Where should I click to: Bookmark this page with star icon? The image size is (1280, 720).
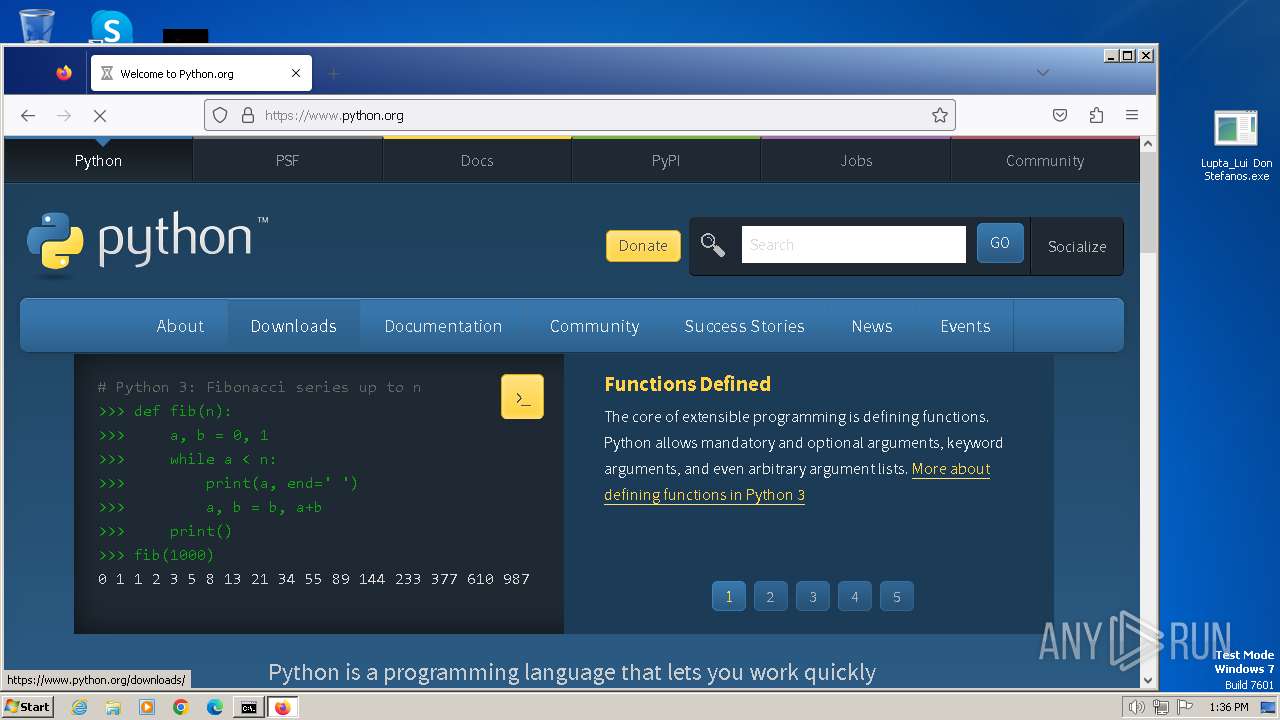[940, 115]
